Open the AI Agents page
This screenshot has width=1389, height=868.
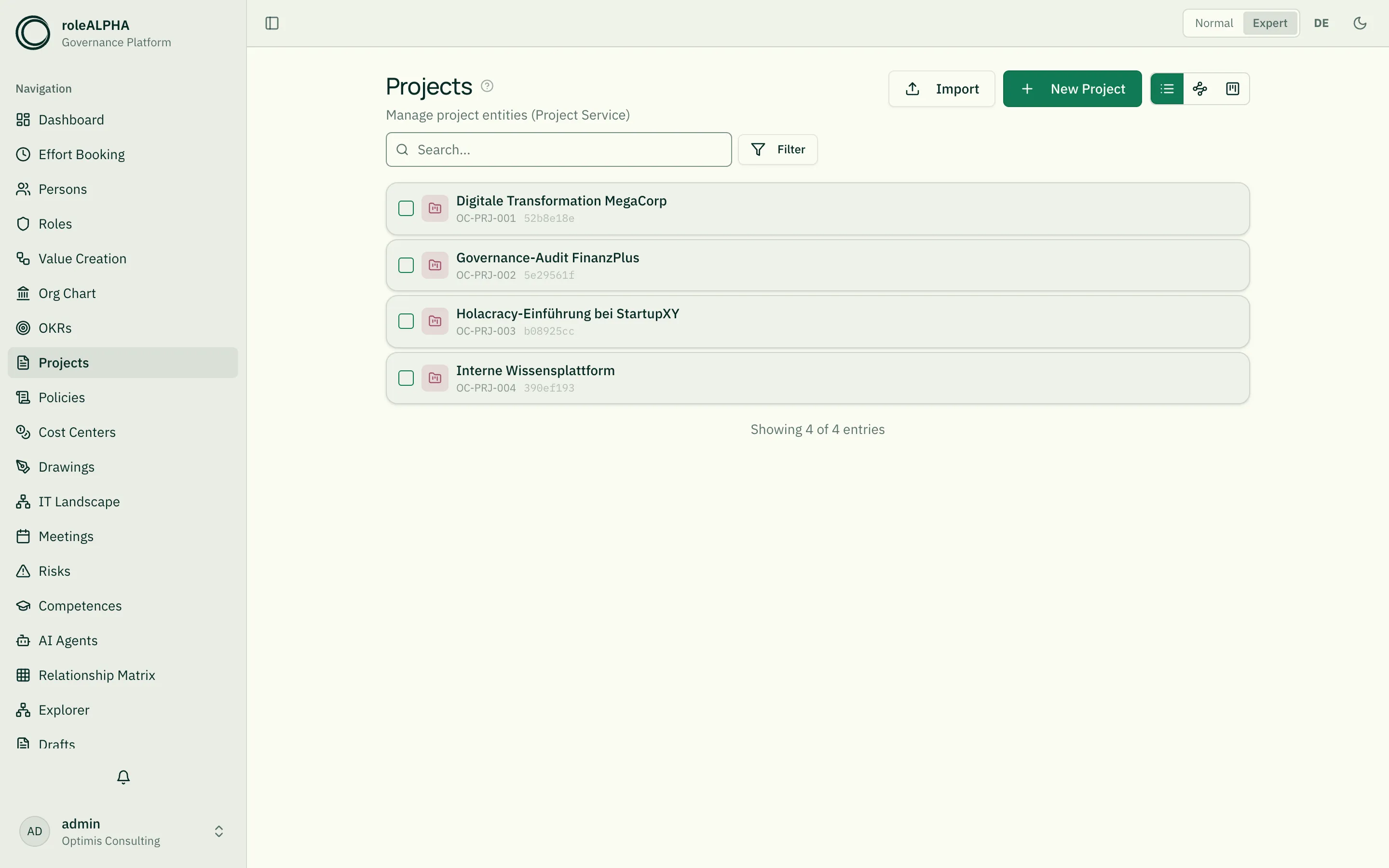point(123,641)
